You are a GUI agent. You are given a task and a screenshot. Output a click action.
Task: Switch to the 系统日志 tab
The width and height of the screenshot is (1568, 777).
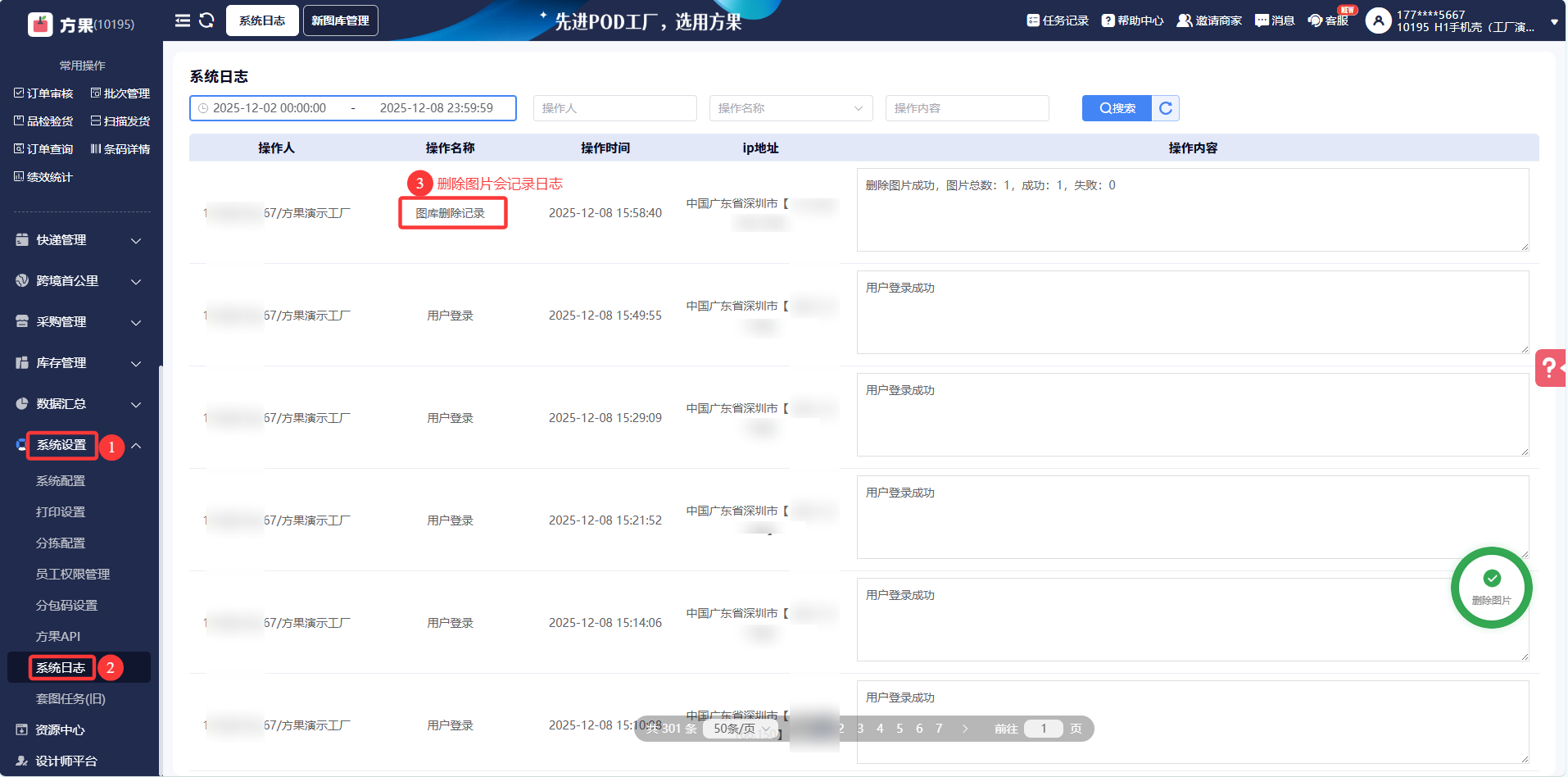pyautogui.click(x=262, y=20)
